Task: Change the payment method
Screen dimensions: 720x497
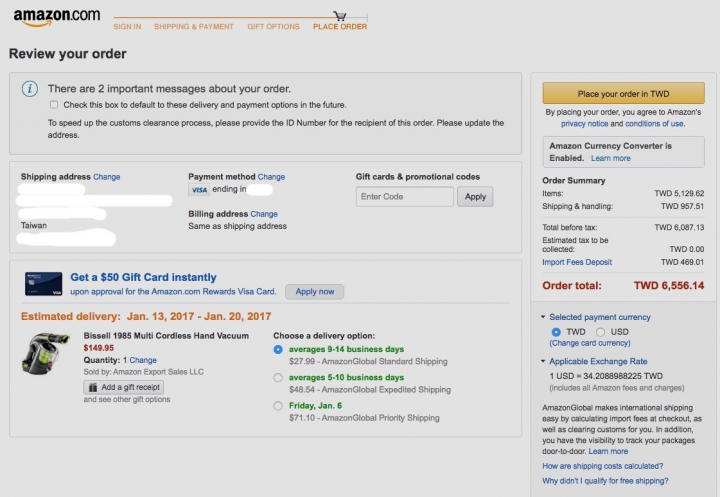Action: point(271,177)
